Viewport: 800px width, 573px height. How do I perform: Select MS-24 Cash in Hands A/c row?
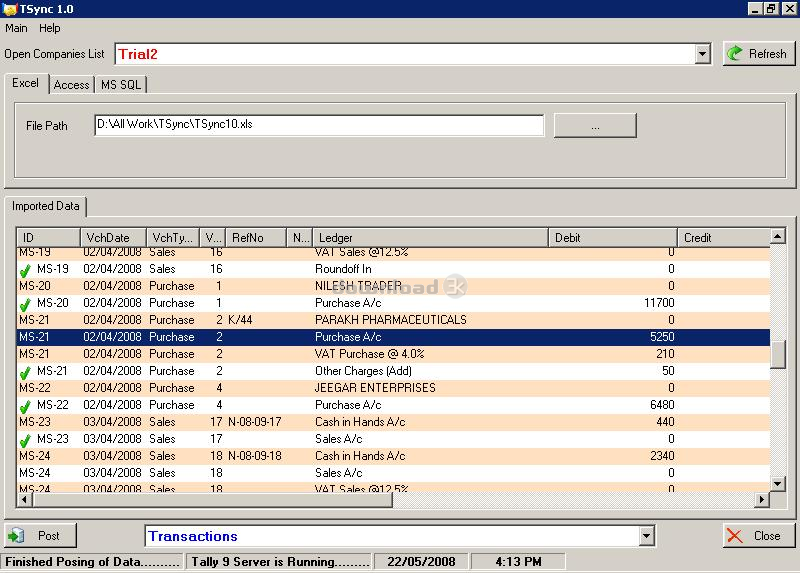[393, 456]
